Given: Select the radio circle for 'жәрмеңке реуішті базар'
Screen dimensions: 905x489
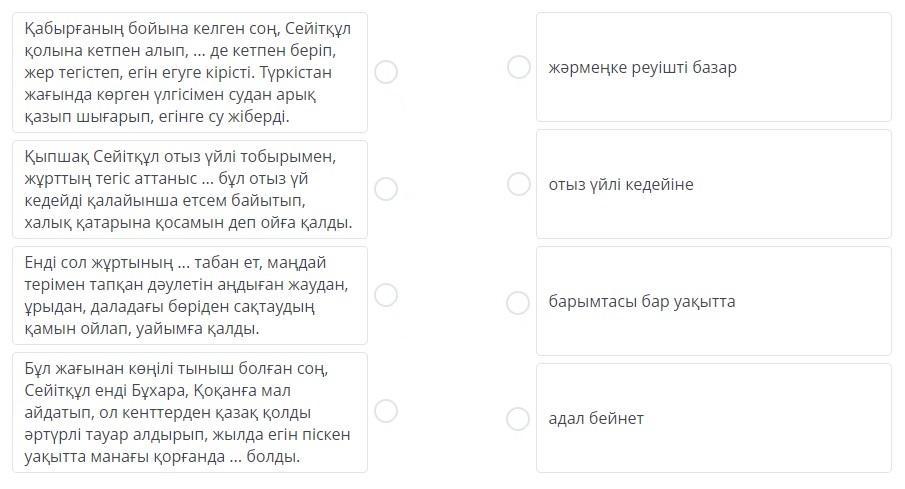Looking at the screenshot, I should tap(518, 67).
